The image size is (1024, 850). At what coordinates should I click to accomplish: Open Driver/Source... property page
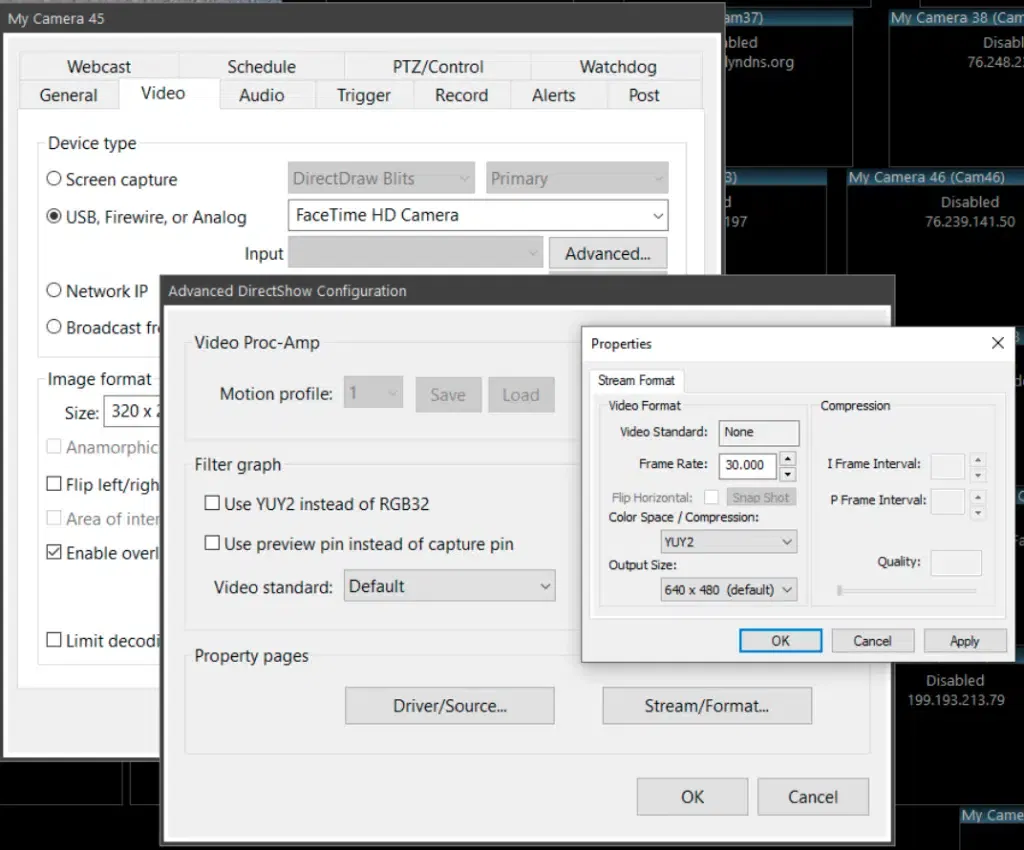tap(449, 706)
